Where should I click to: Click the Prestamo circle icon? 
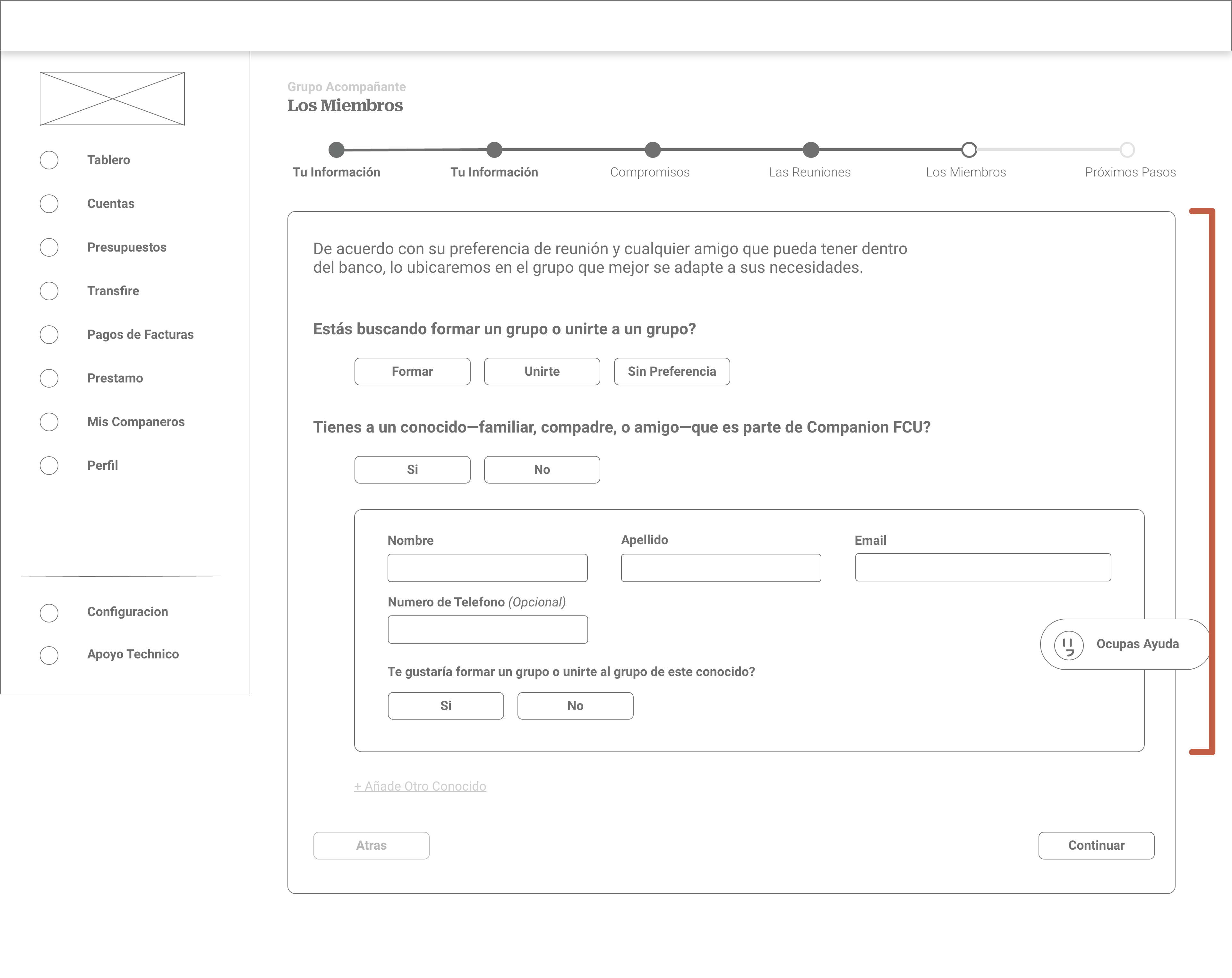[49, 378]
